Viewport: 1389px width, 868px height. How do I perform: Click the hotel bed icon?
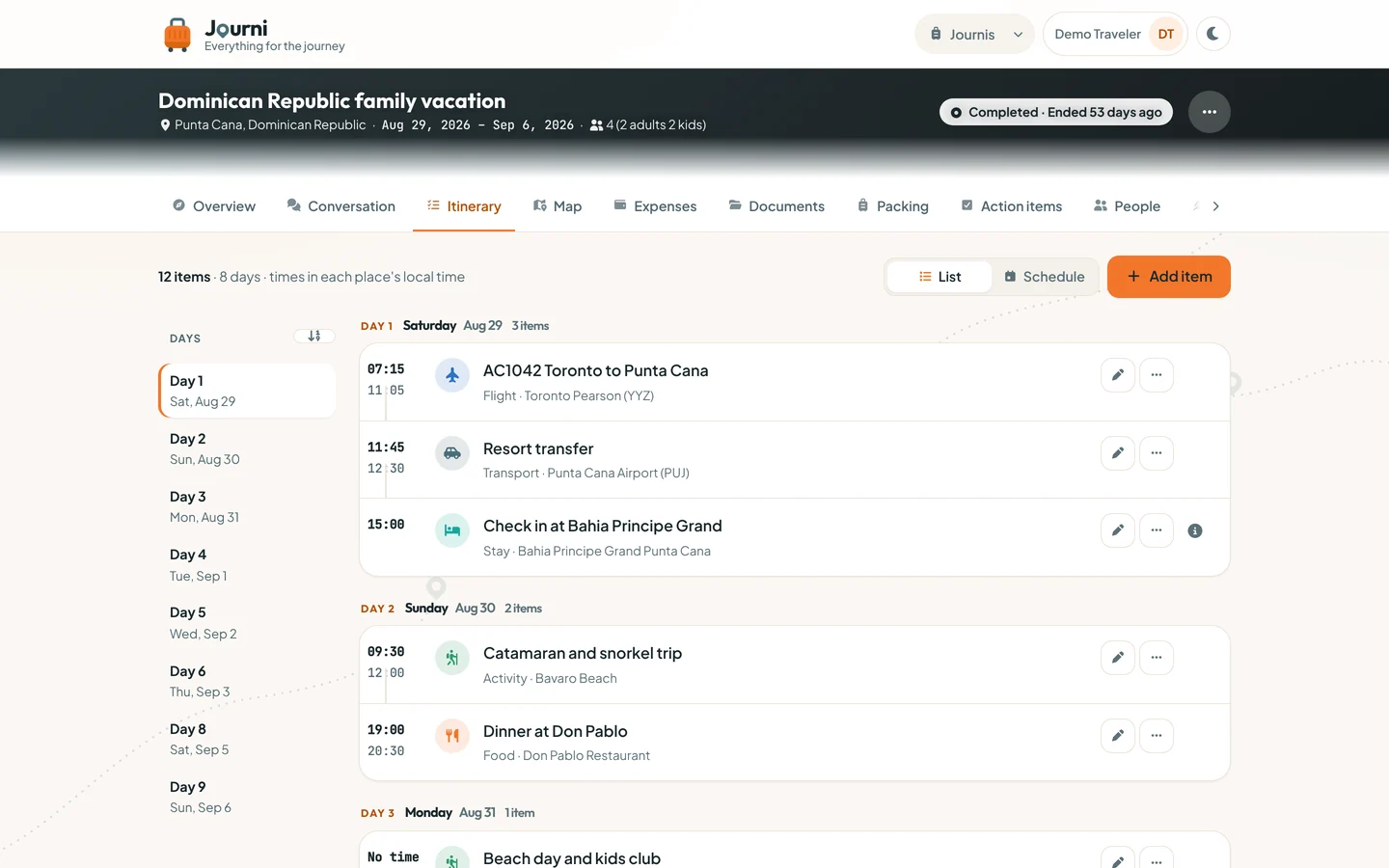point(452,530)
